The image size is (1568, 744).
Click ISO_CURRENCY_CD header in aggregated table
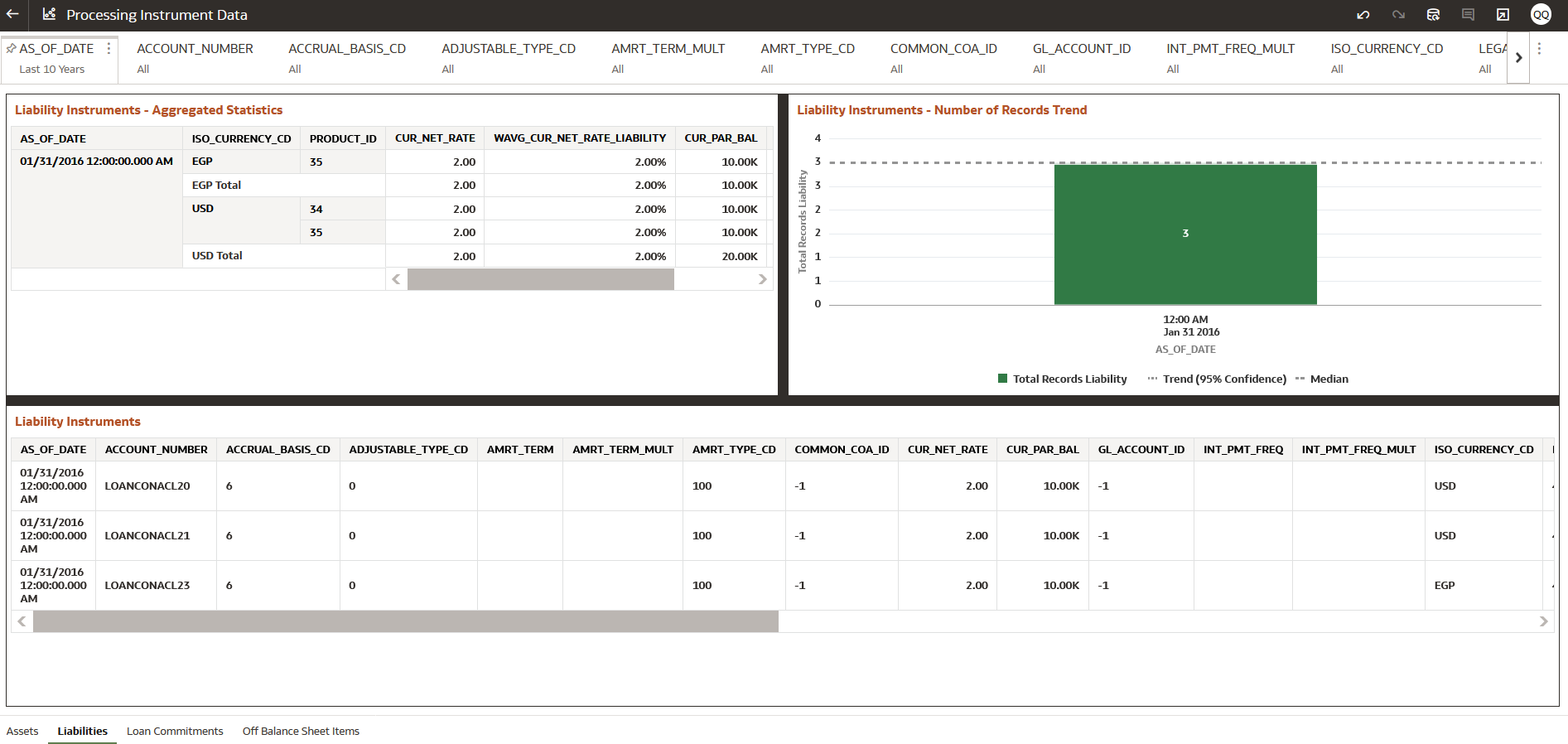[x=241, y=138]
